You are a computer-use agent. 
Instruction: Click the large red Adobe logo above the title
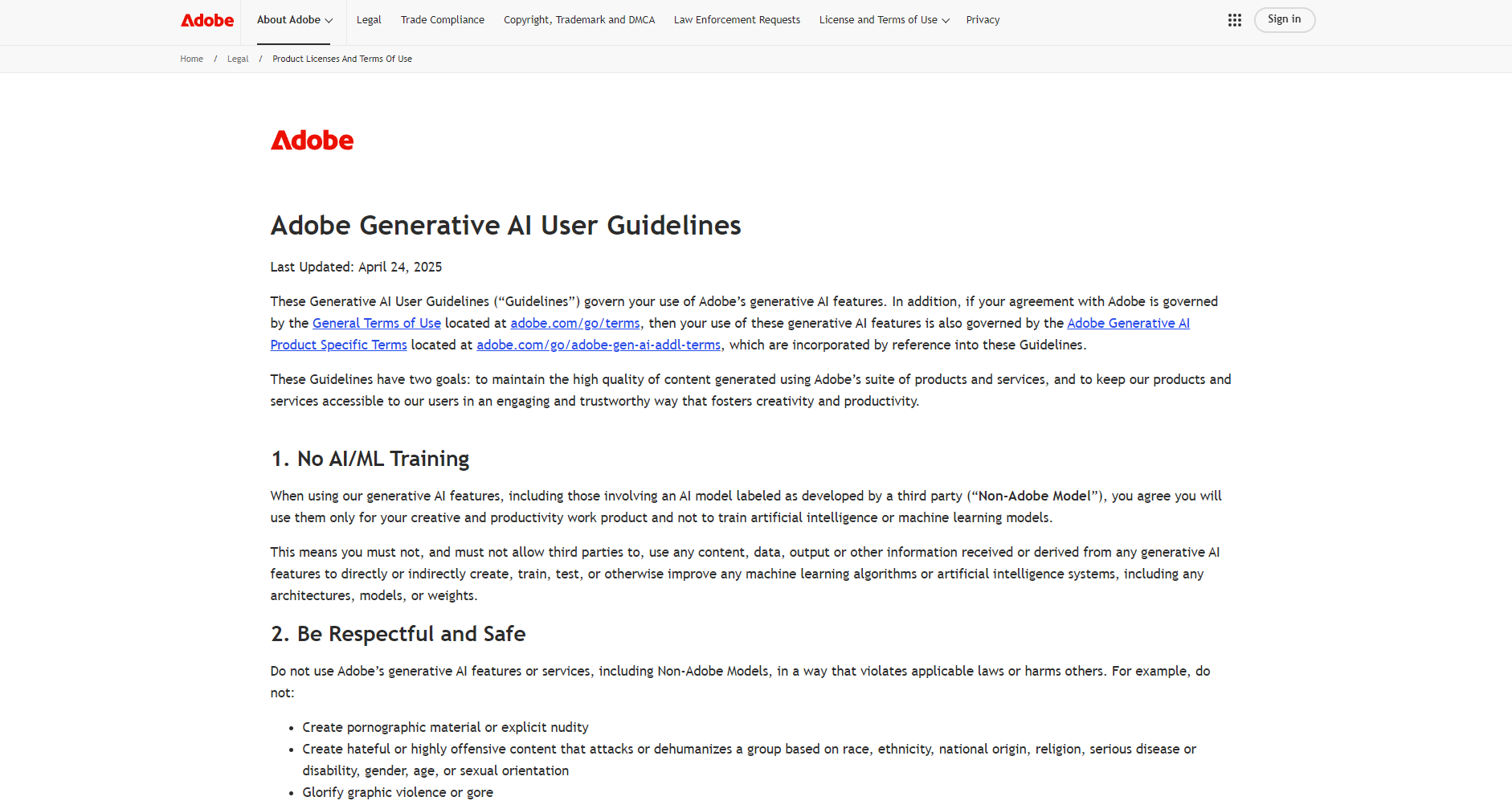coord(313,141)
